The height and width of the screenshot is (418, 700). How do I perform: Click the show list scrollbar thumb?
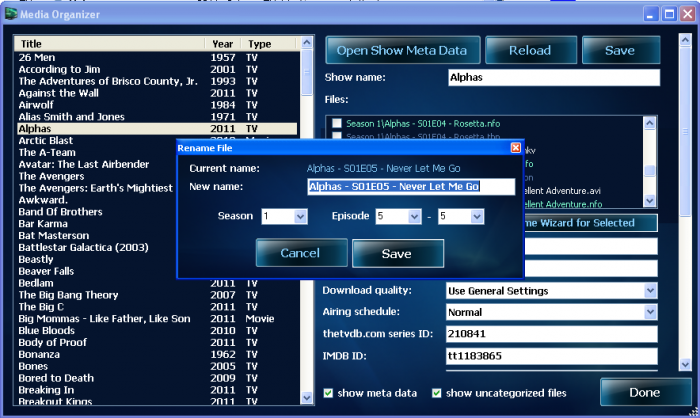pos(307,72)
